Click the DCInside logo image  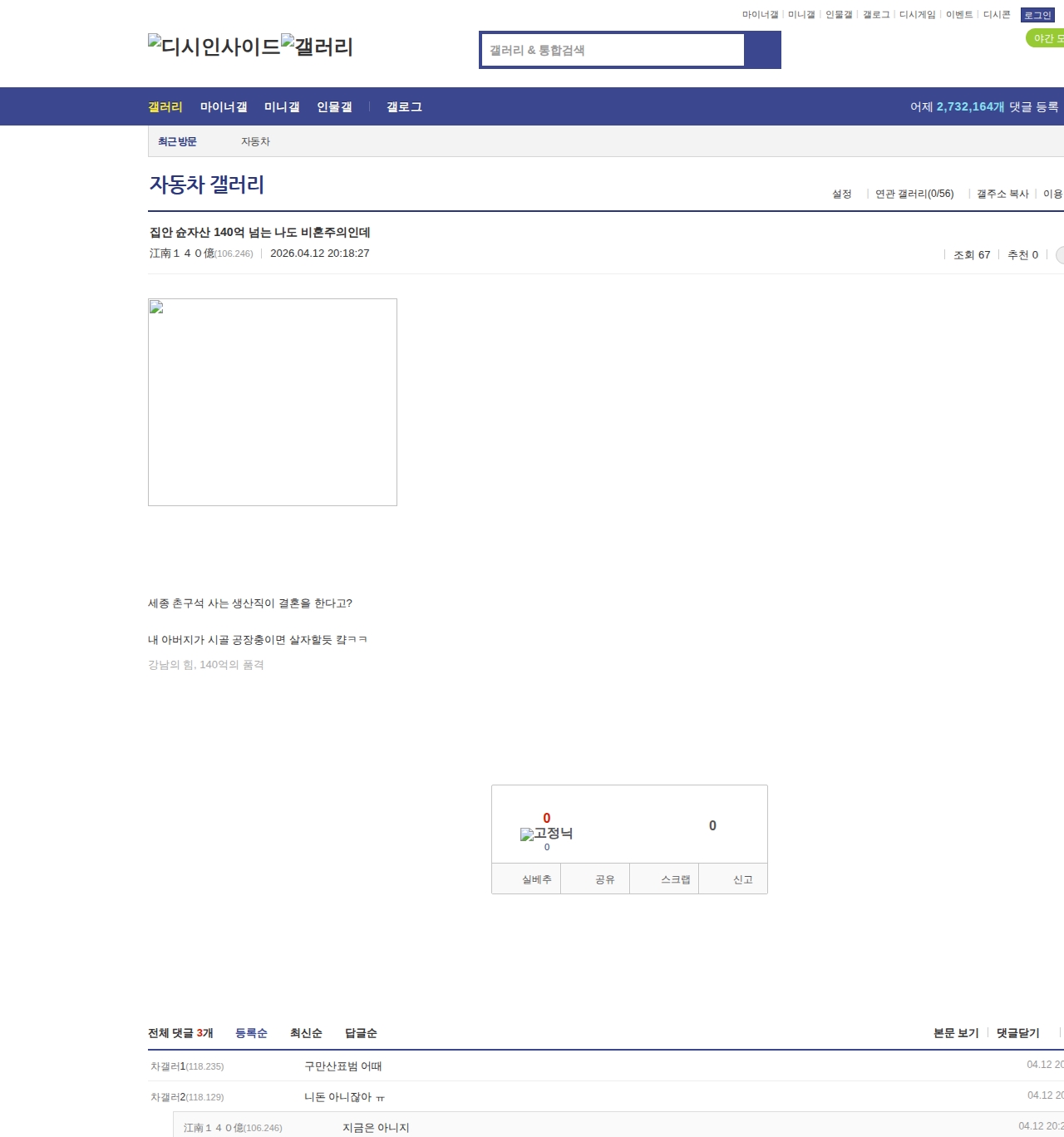214,47
